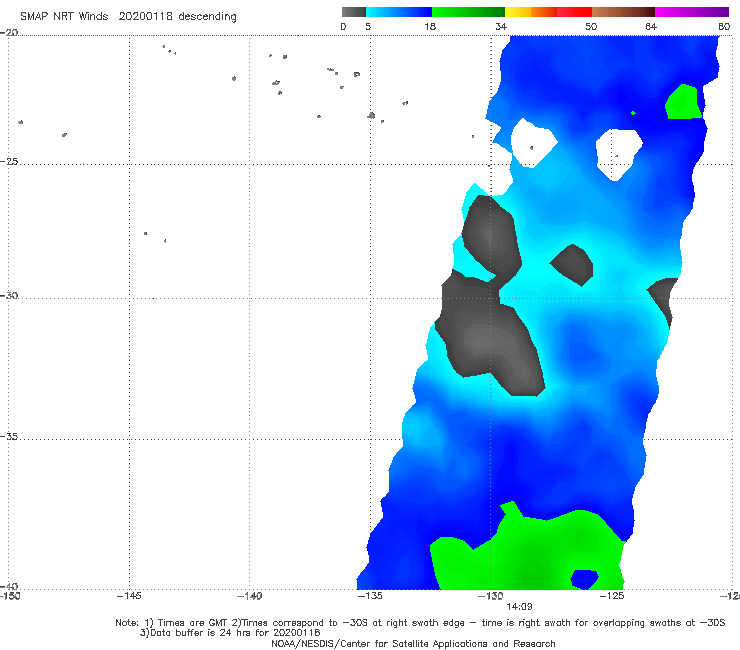The image size is (740, 650).
Task: Click the latitude label '-25'
Action: (x=9, y=161)
